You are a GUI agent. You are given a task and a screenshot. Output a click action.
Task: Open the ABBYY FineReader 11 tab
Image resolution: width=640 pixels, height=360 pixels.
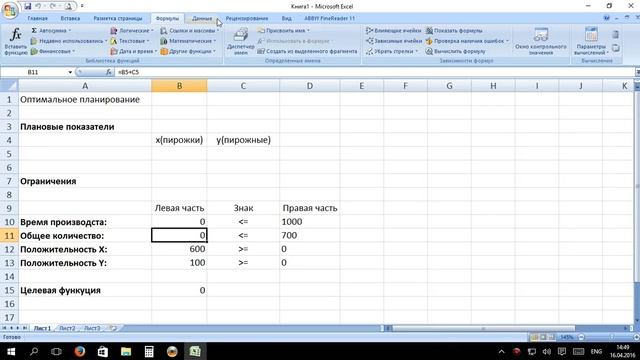329,18
